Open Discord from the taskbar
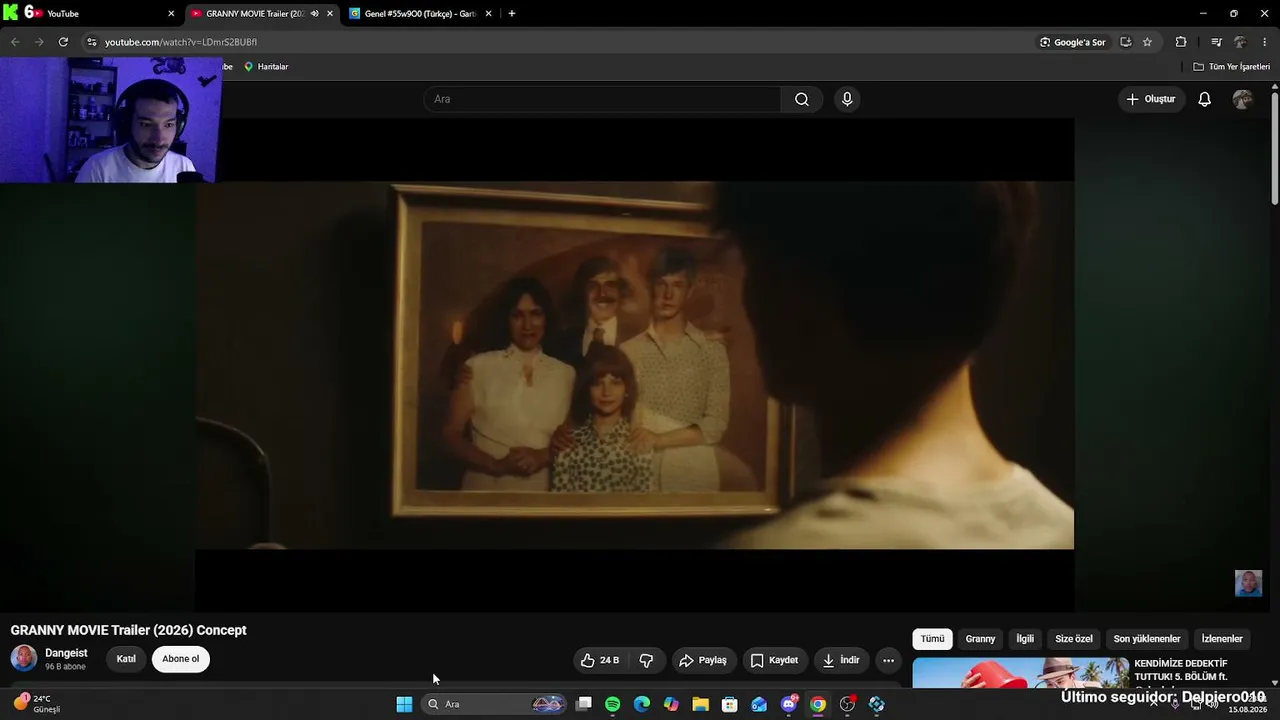The height and width of the screenshot is (720, 1280). (789, 704)
